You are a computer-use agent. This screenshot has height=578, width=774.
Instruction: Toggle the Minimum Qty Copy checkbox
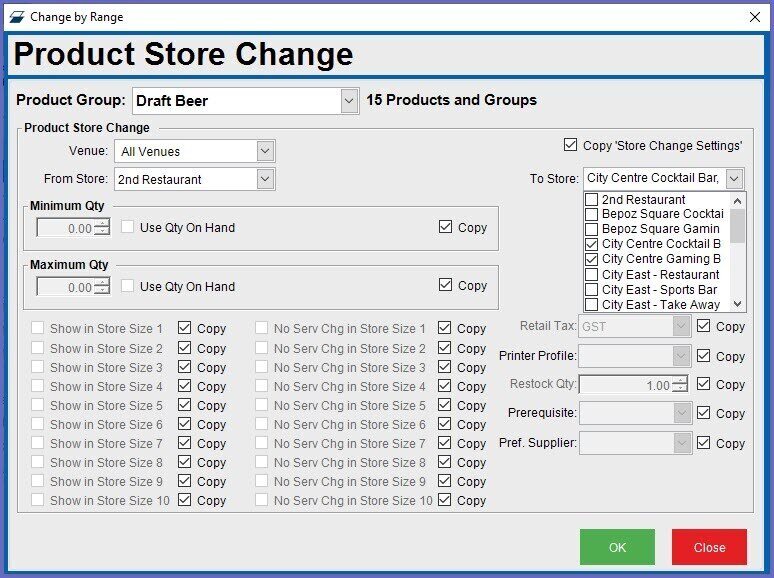(x=445, y=228)
